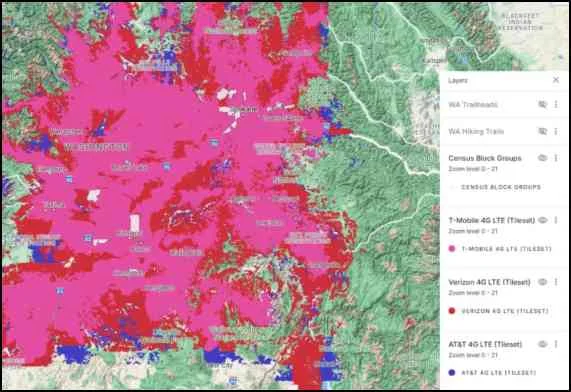Click the pink T-Mobile legend swatch

click(x=452, y=249)
